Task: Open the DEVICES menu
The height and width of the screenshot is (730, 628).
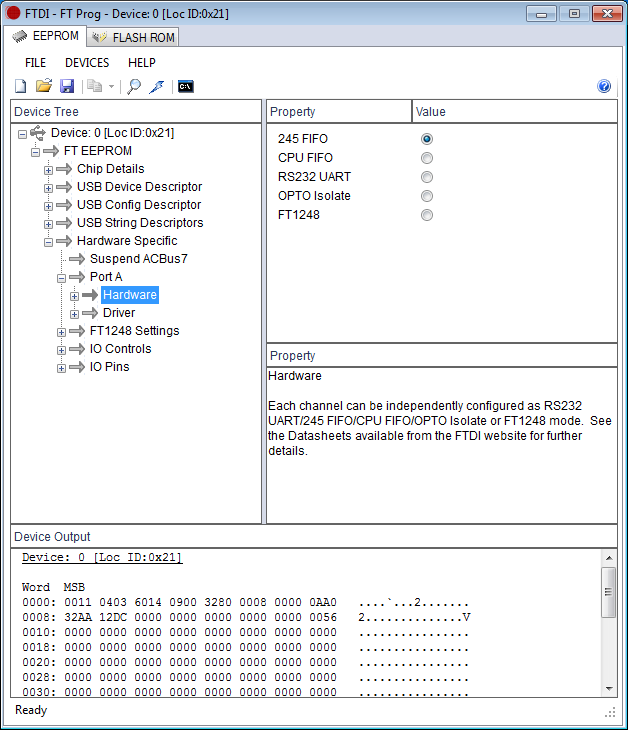Action: tap(87, 62)
